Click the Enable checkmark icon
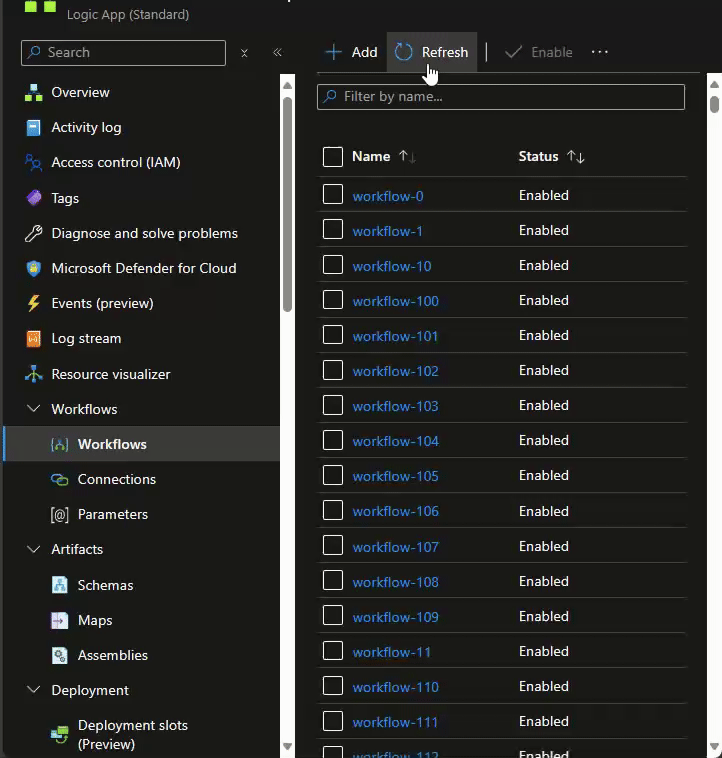Image resolution: width=722 pixels, height=758 pixels. [x=513, y=52]
